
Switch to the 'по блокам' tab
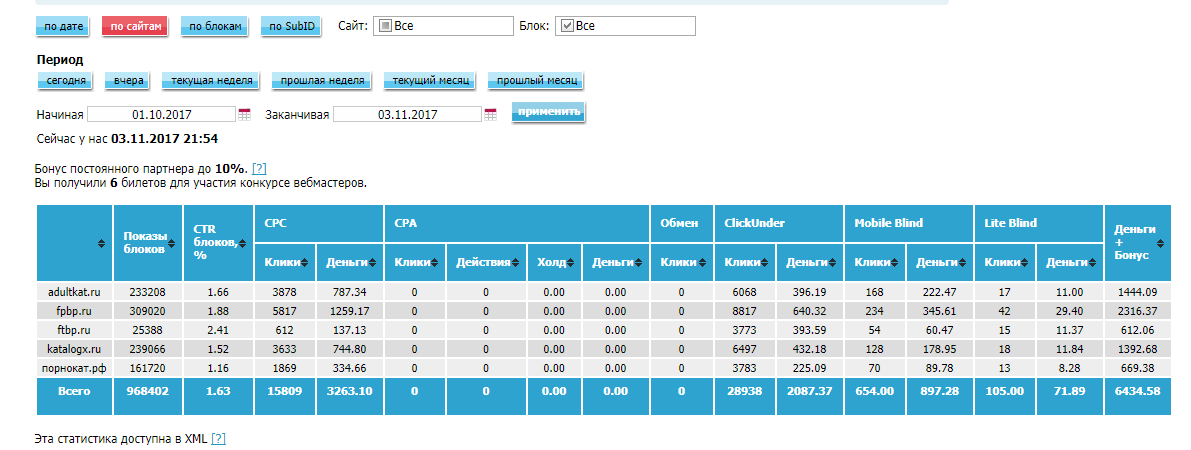point(214,27)
